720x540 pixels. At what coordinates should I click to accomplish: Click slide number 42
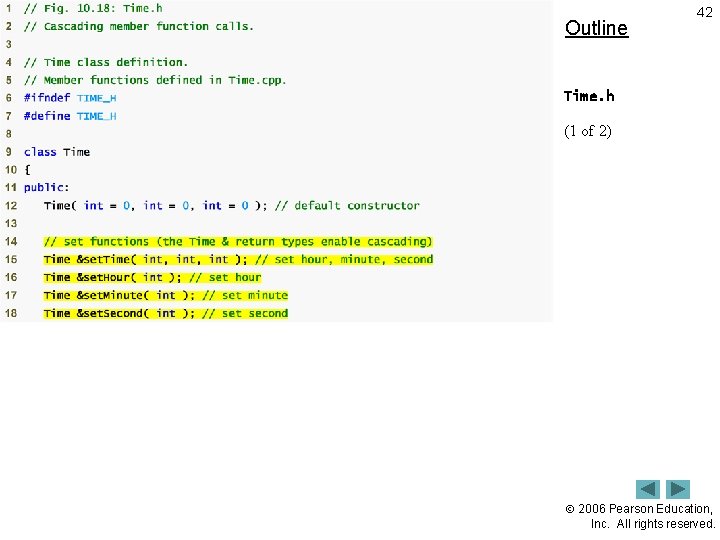pos(704,12)
